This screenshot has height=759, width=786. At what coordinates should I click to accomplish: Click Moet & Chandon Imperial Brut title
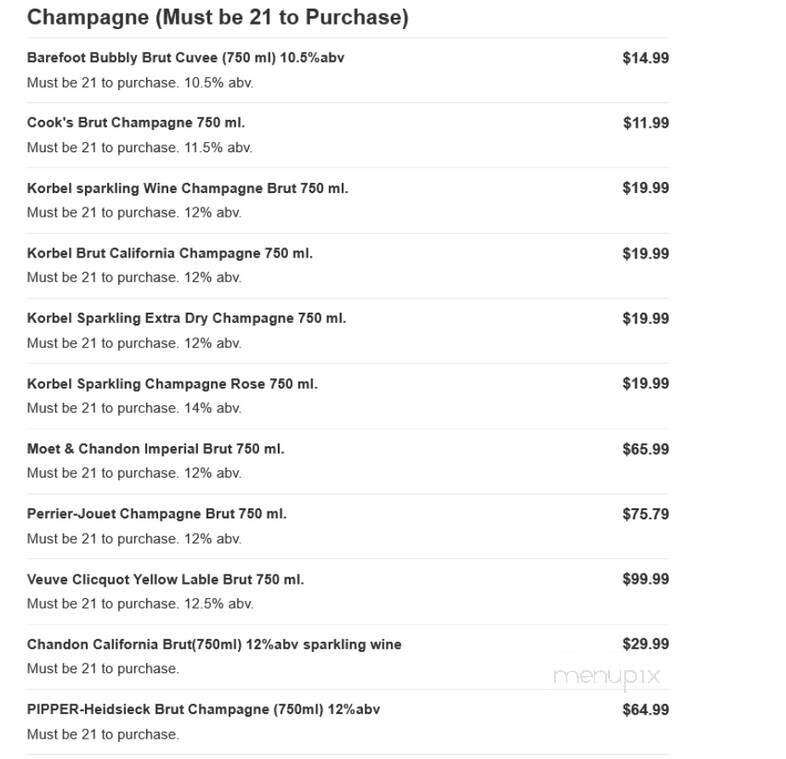pos(155,449)
